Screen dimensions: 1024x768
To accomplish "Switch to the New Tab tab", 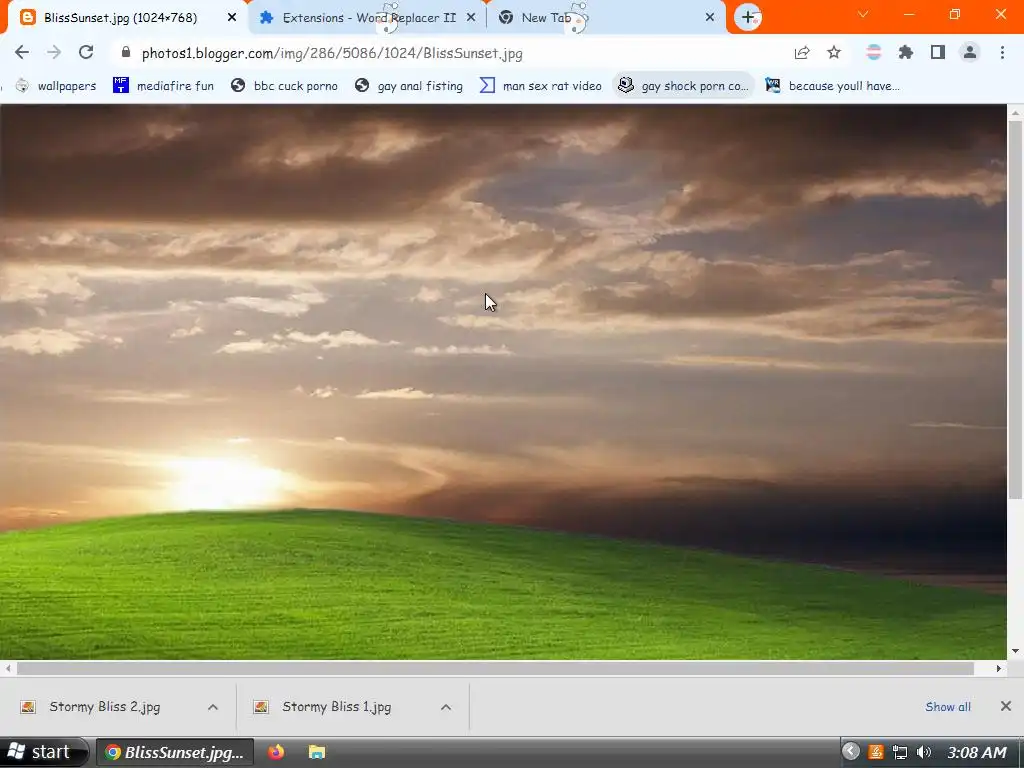I will 606,18.
